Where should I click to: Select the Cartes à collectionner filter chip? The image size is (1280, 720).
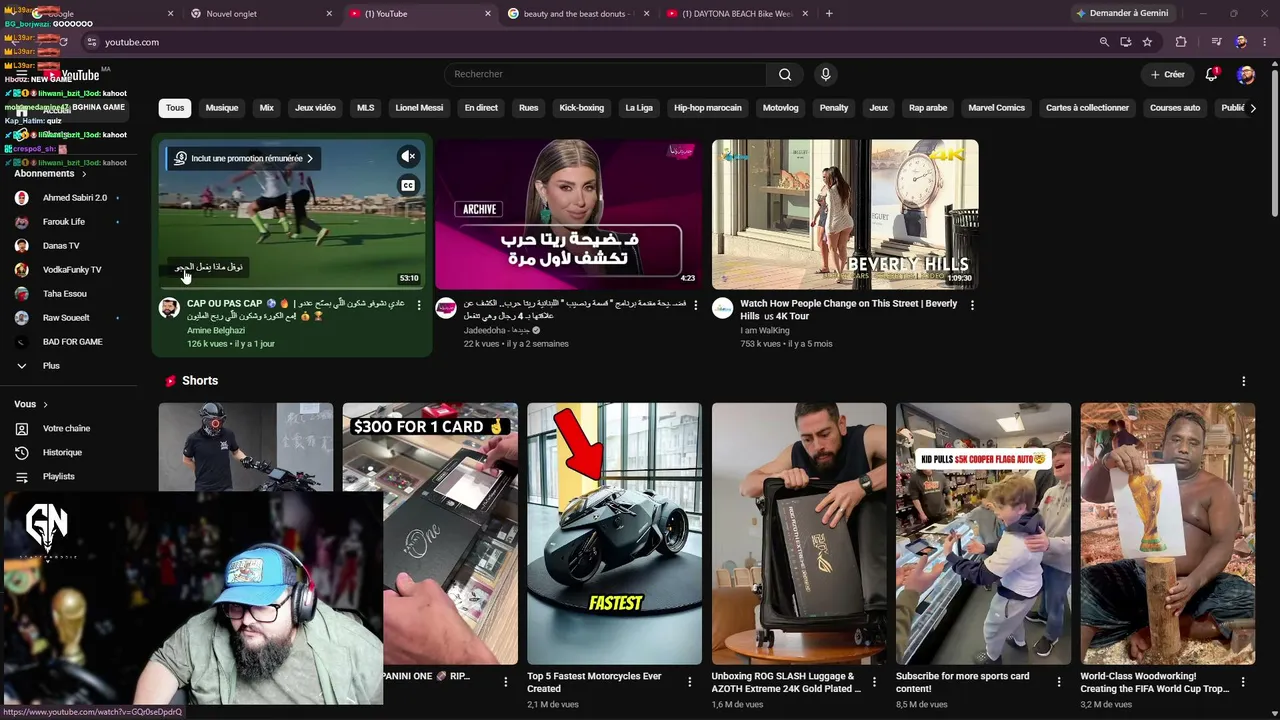[1087, 108]
